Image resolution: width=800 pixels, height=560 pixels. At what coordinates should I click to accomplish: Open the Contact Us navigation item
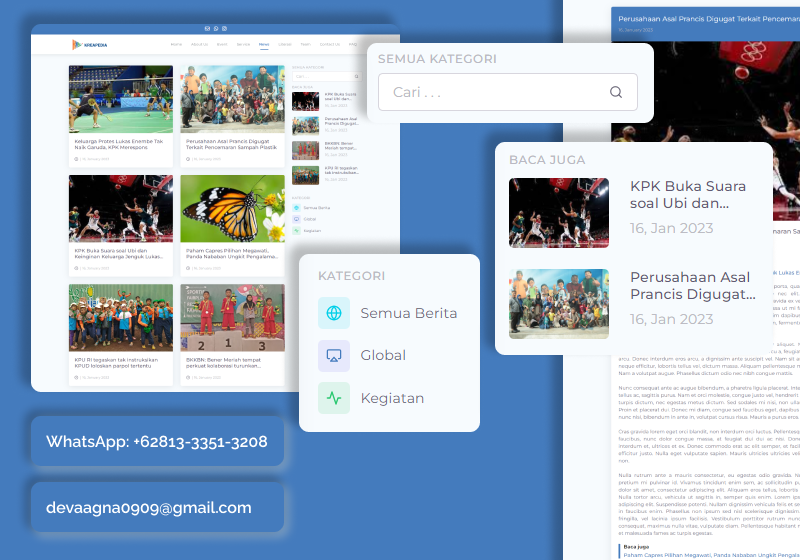(x=330, y=44)
